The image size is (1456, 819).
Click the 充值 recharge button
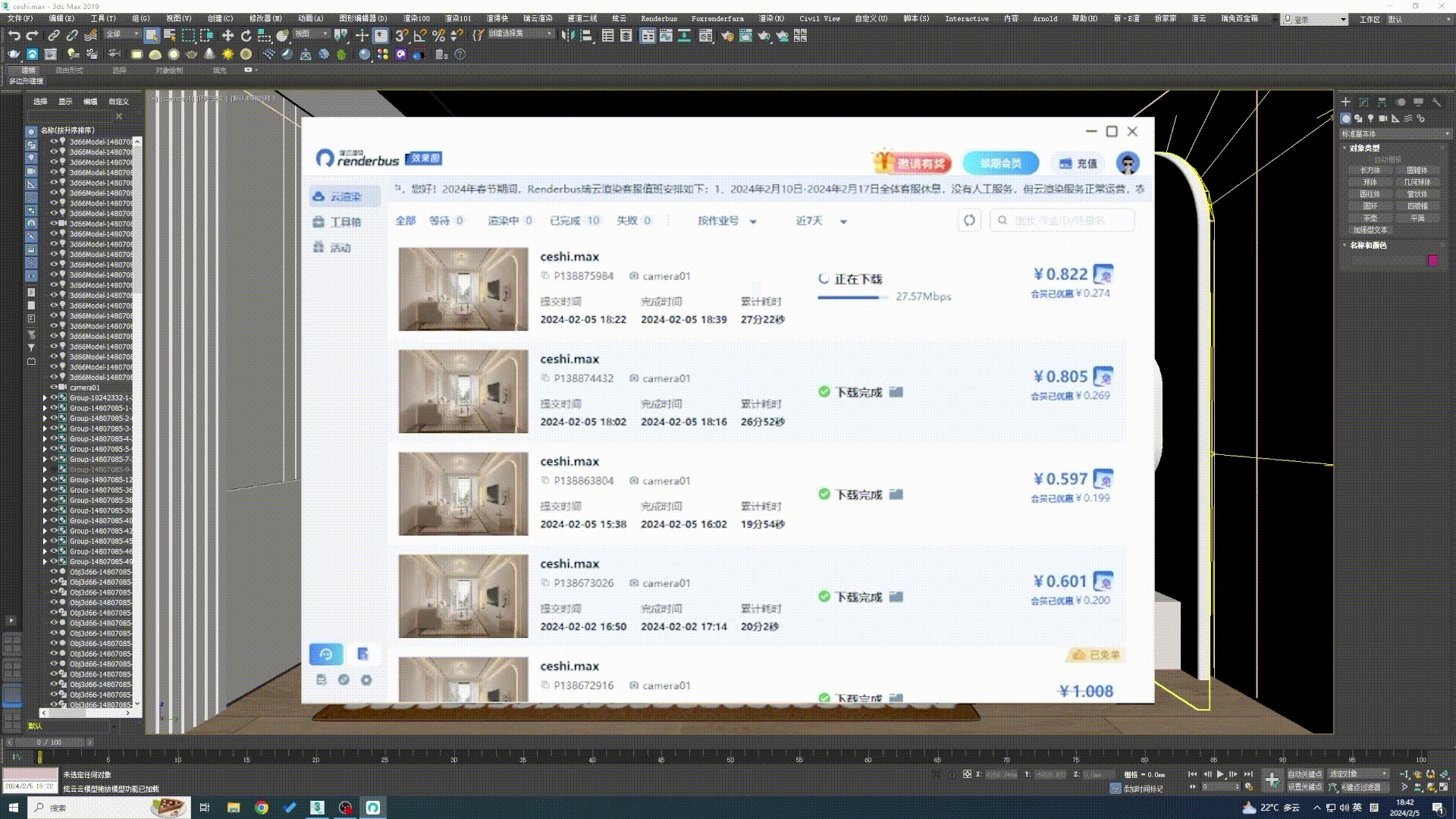click(x=1078, y=163)
